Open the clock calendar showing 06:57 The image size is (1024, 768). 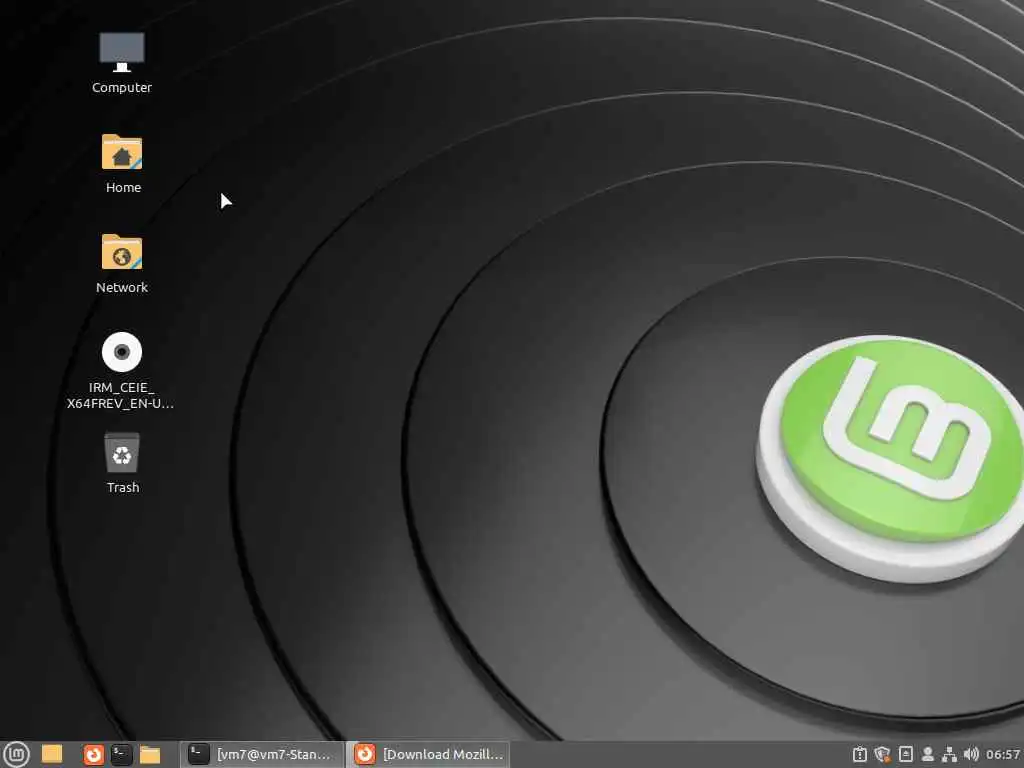(x=1003, y=754)
